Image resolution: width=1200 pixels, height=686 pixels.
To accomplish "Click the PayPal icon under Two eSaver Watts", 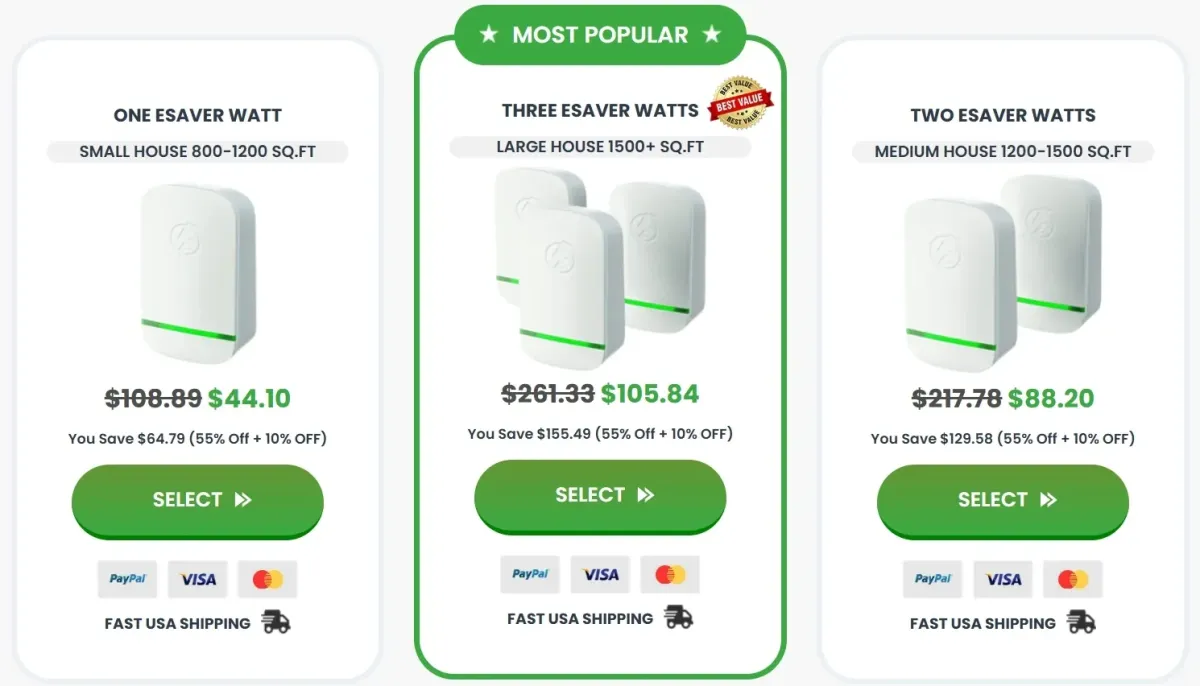I will pyautogui.click(x=932, y=579).
